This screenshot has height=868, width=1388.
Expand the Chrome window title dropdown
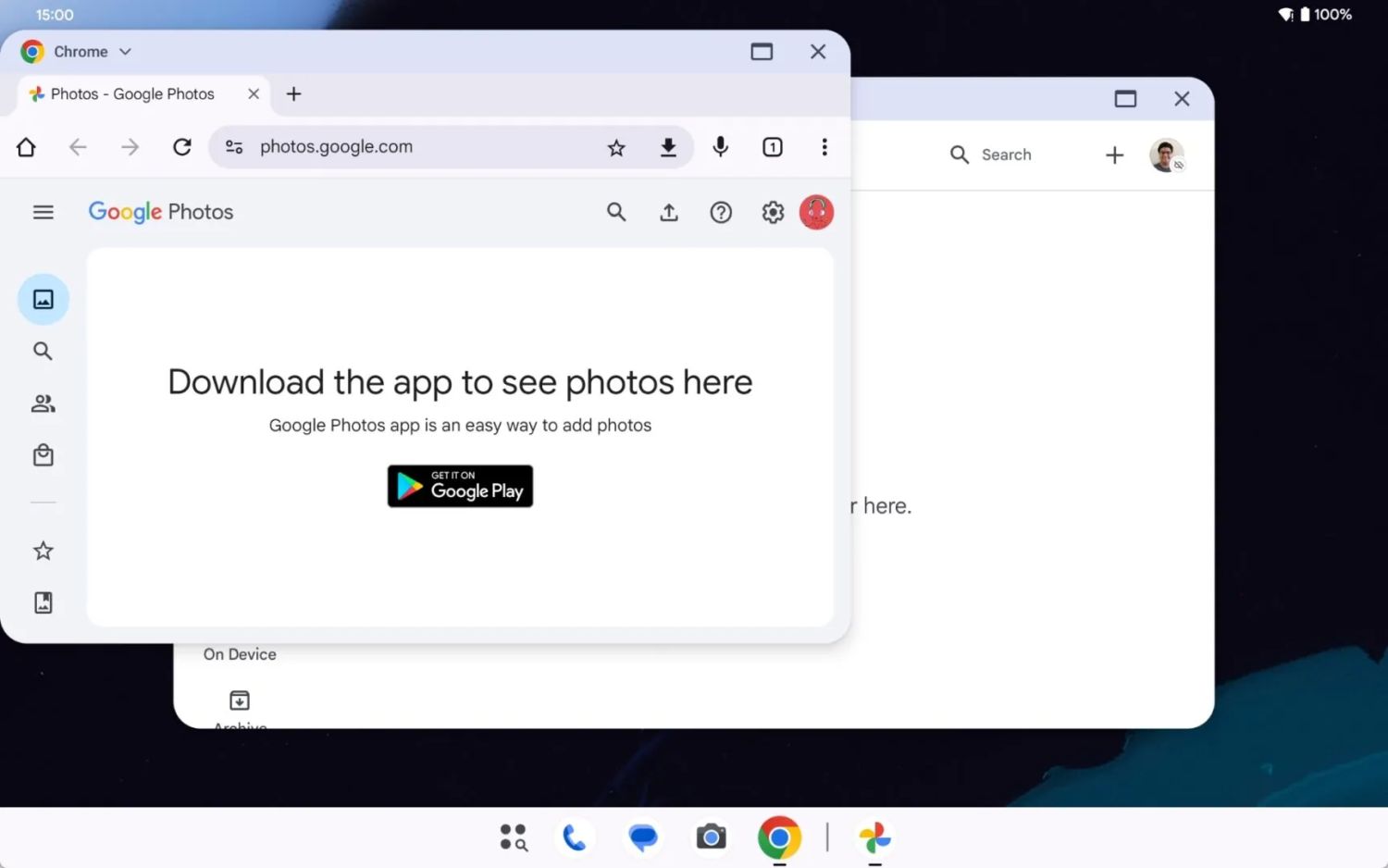tap(125, 52)
